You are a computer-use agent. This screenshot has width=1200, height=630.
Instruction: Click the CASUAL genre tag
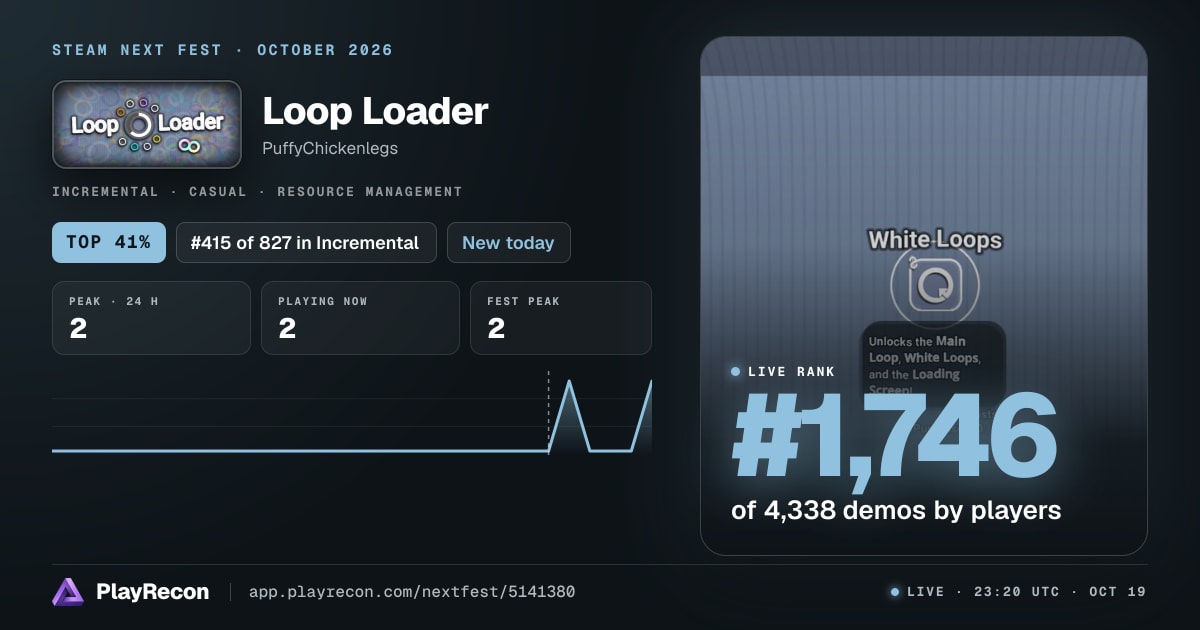coord(218,191)
